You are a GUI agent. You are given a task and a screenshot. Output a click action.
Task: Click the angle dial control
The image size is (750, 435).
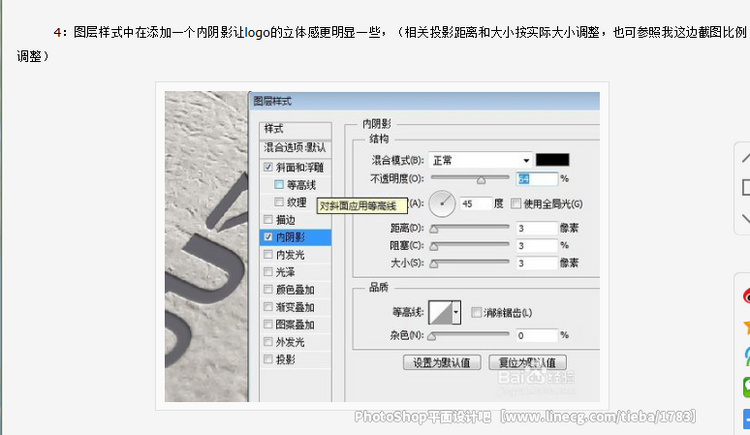tap(442, 203)
